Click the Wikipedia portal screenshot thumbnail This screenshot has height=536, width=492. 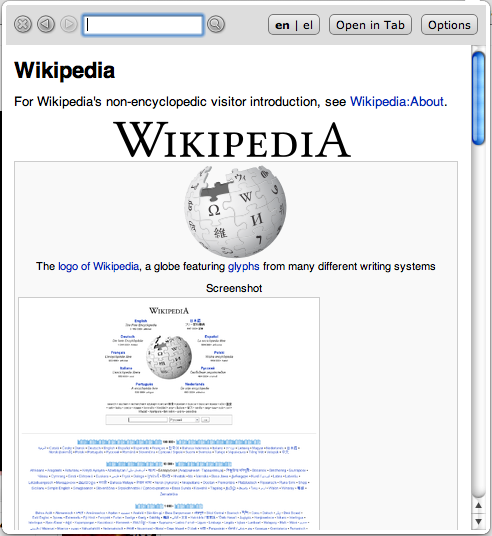click(x=169, y=414)
